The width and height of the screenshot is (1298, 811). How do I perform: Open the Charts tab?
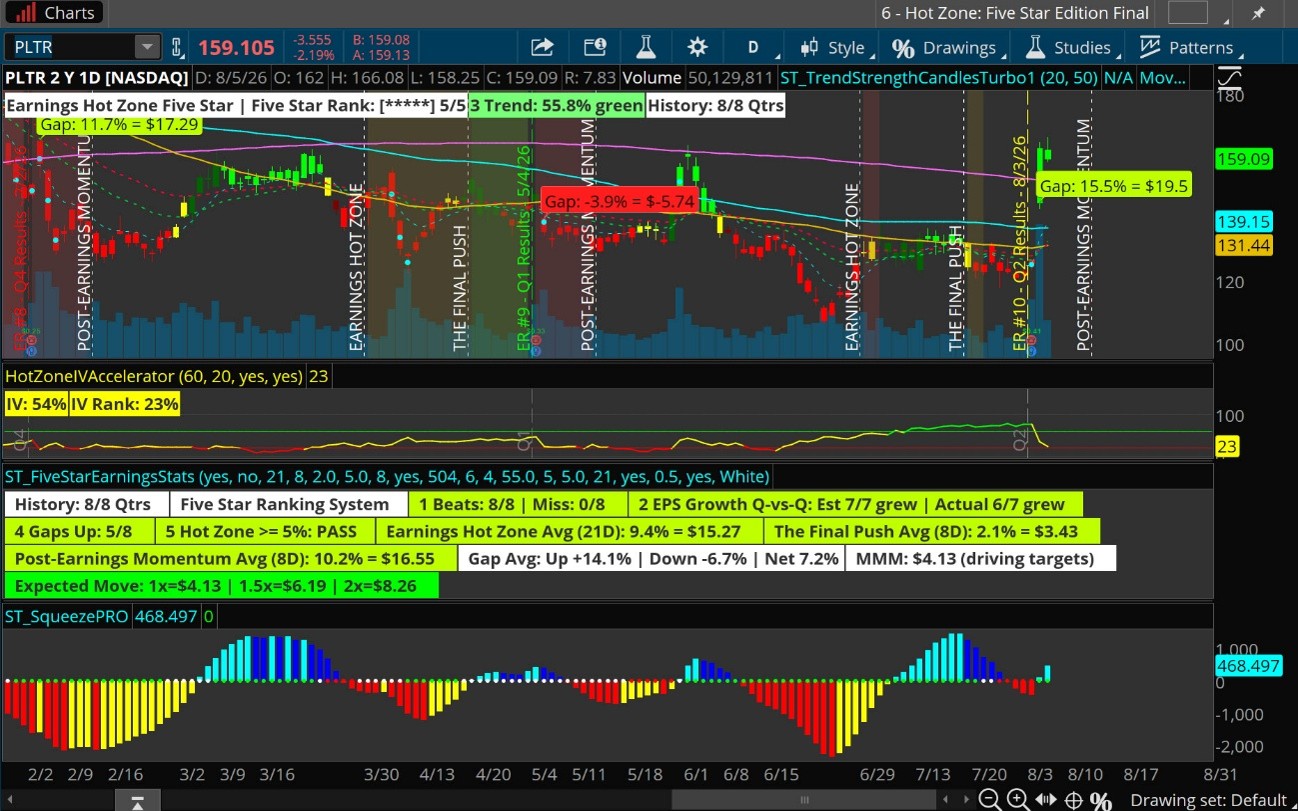[55, 13]
